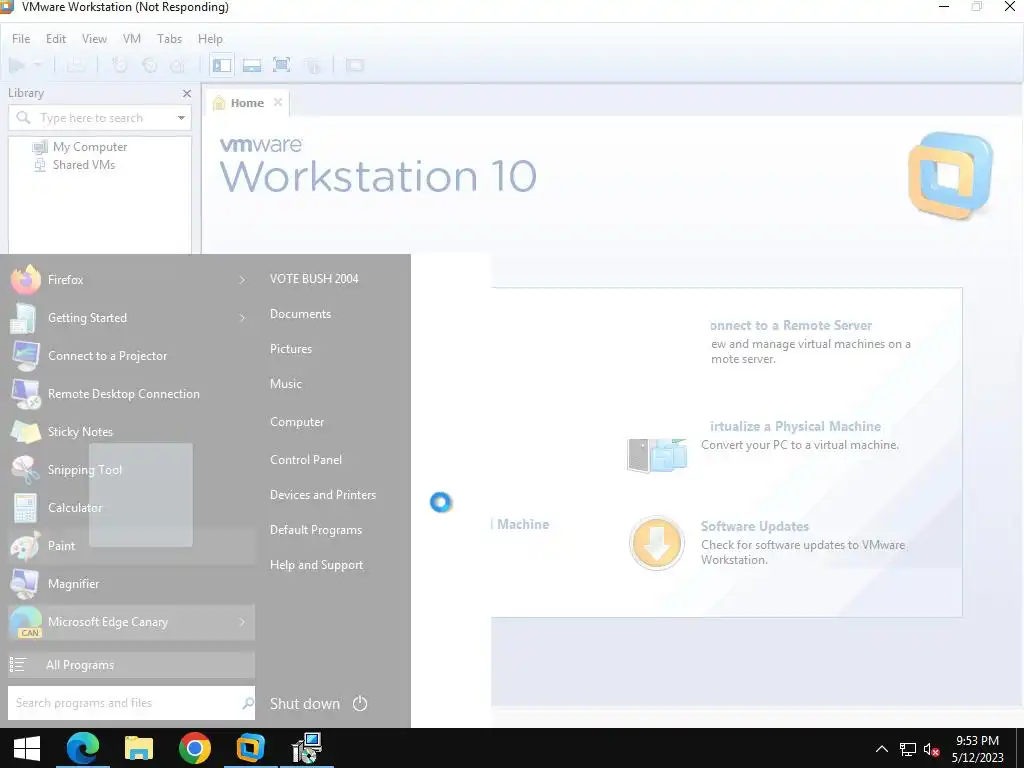Open the Tabs menu
This screenshot has width=1024, height=768.
169,39
